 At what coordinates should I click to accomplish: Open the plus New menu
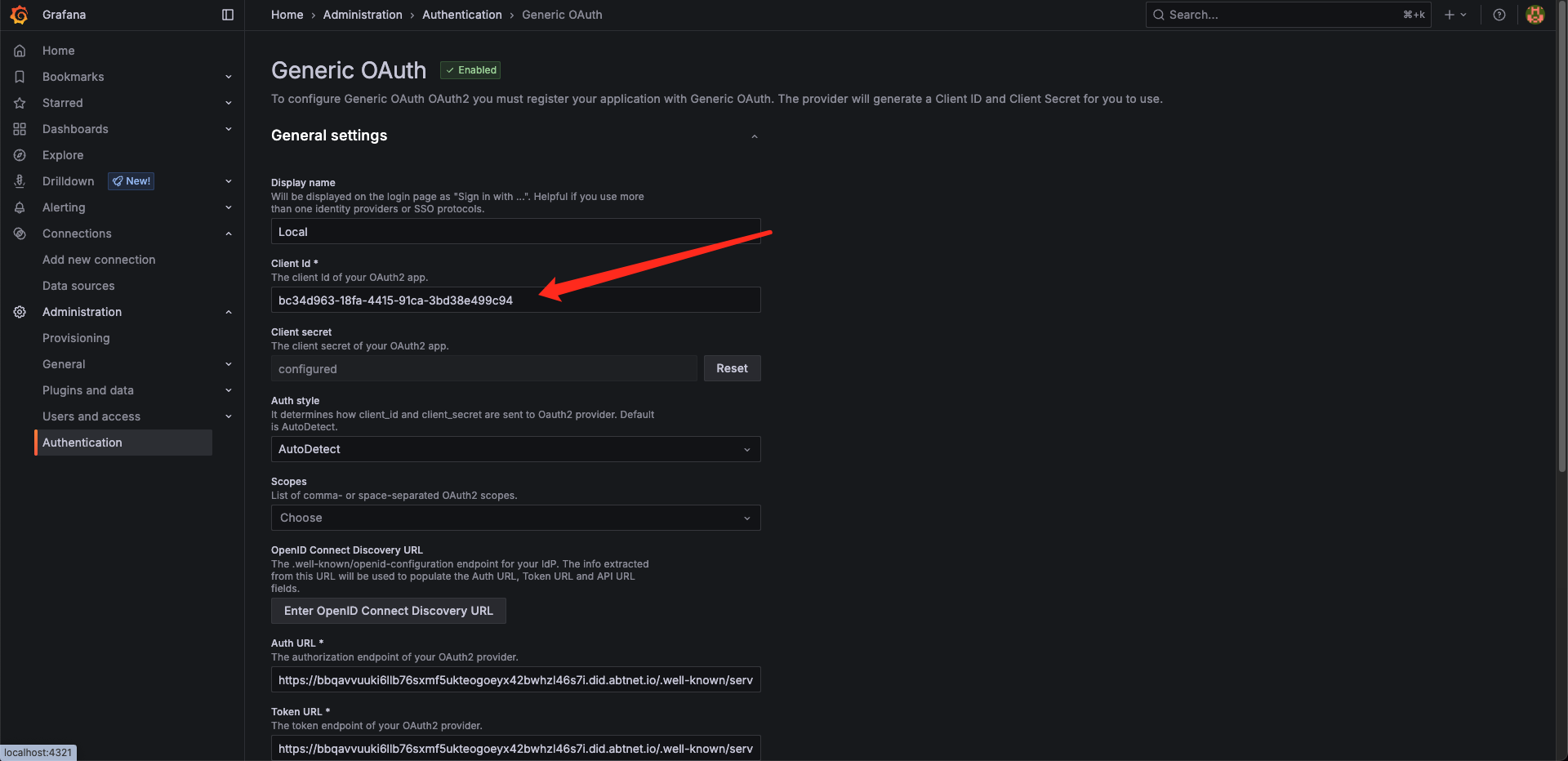click(1455, 15)
